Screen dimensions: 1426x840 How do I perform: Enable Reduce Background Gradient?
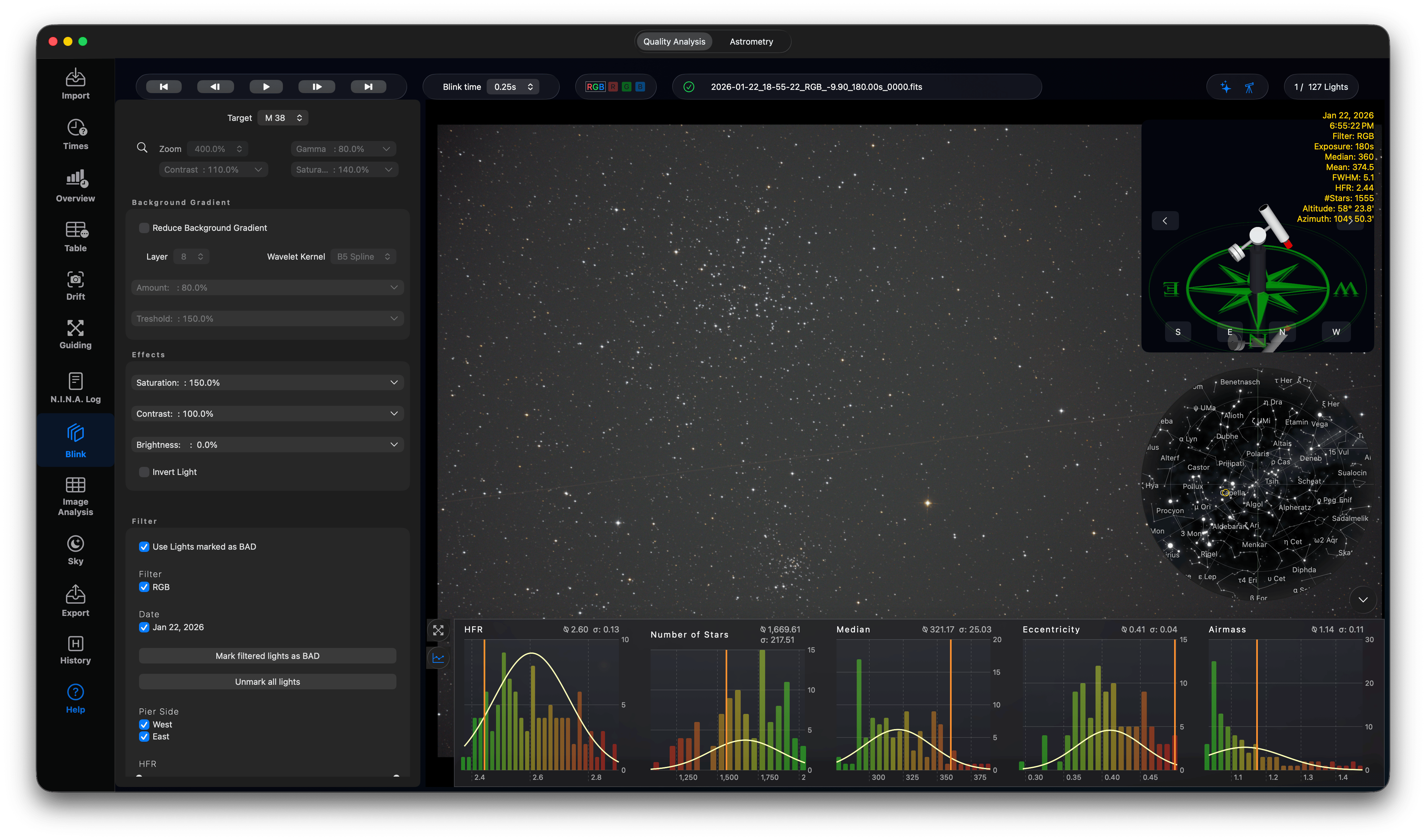coord(144,228)
